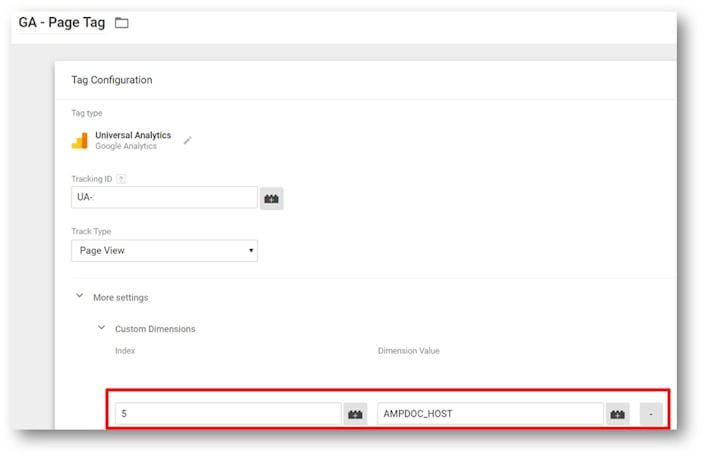705x457 pixels.
Task: Edit tag type via pencil icon
Action: pos(187,140)
